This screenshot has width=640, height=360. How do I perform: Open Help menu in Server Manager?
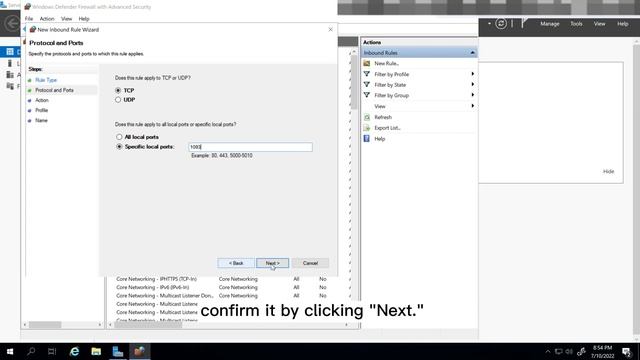[622, 24]
